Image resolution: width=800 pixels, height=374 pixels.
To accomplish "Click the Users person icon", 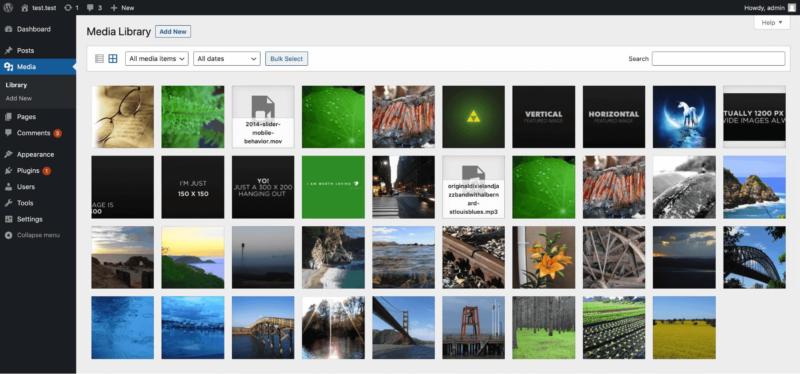I will point(8,187).
